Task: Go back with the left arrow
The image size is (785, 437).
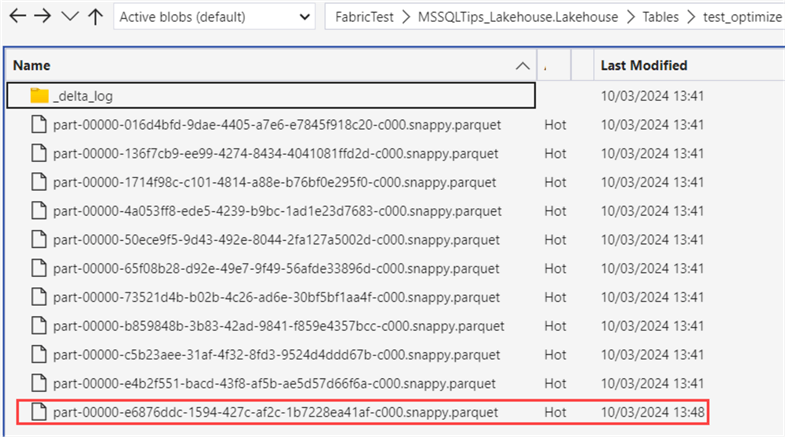Action: tap(18, 17)
